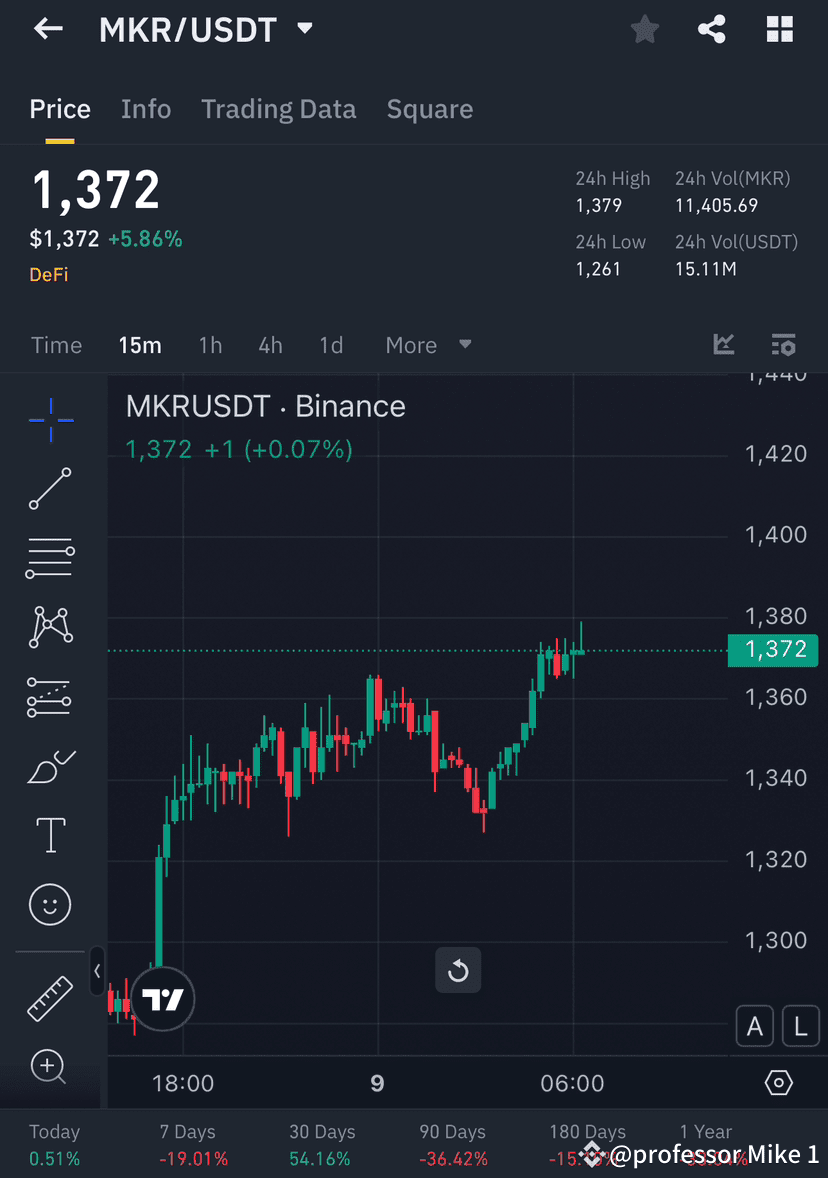Select the brush drawing tool
This screenshot has width=828, height=1178.
(x=49, y=765)
